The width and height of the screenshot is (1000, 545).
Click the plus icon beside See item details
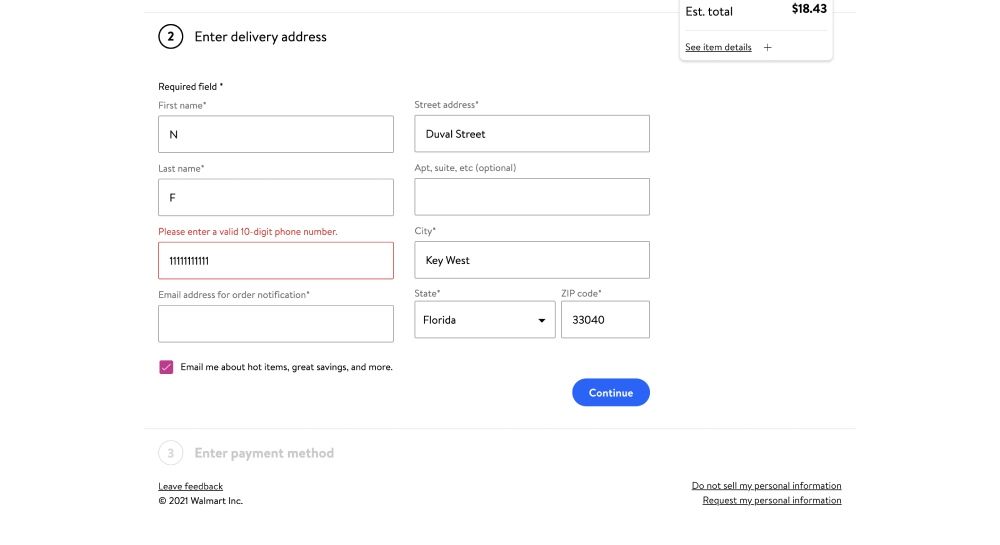click(x=767, y=47)
